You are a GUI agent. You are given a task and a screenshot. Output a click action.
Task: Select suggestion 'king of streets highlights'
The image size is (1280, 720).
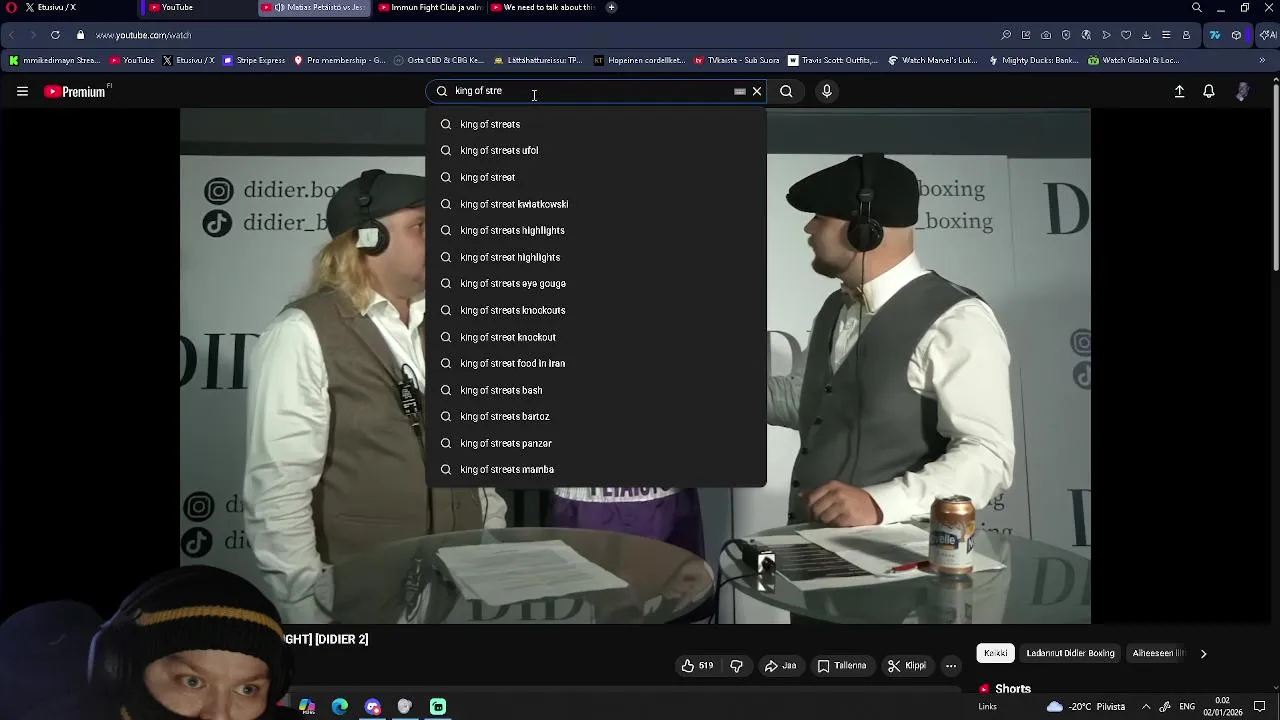(596, 230)
